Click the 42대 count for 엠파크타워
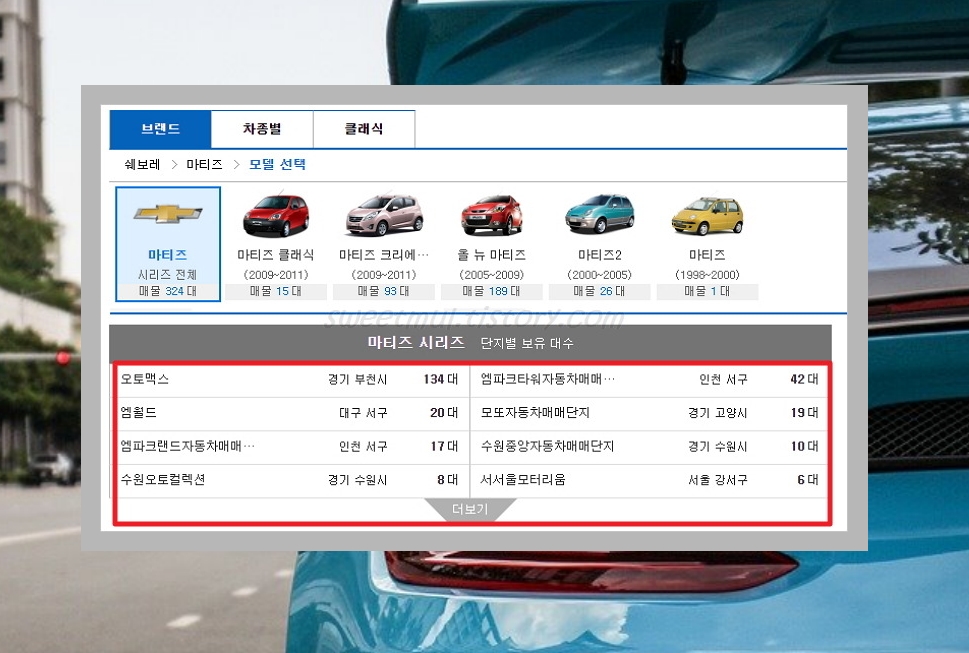This screenshot has width=969, height=653. point(804,379)
